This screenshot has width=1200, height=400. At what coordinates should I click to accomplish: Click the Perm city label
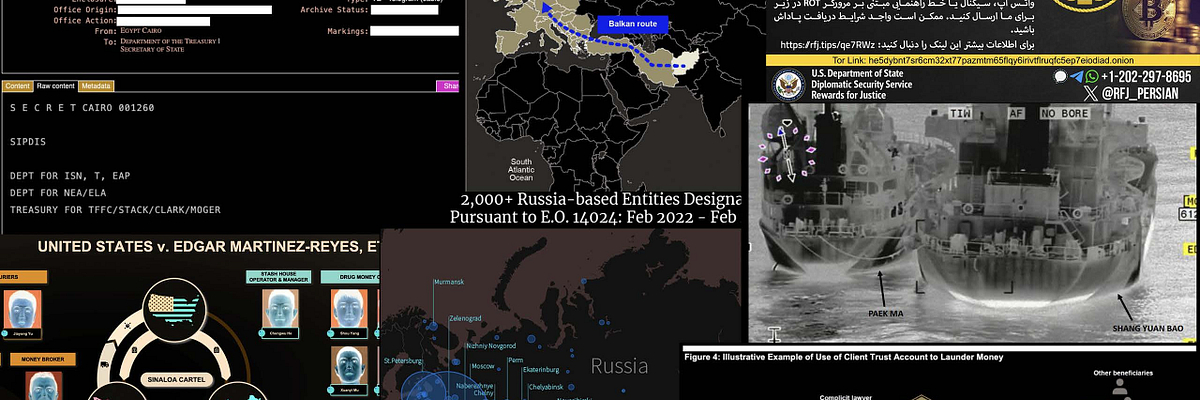point(516,358)
